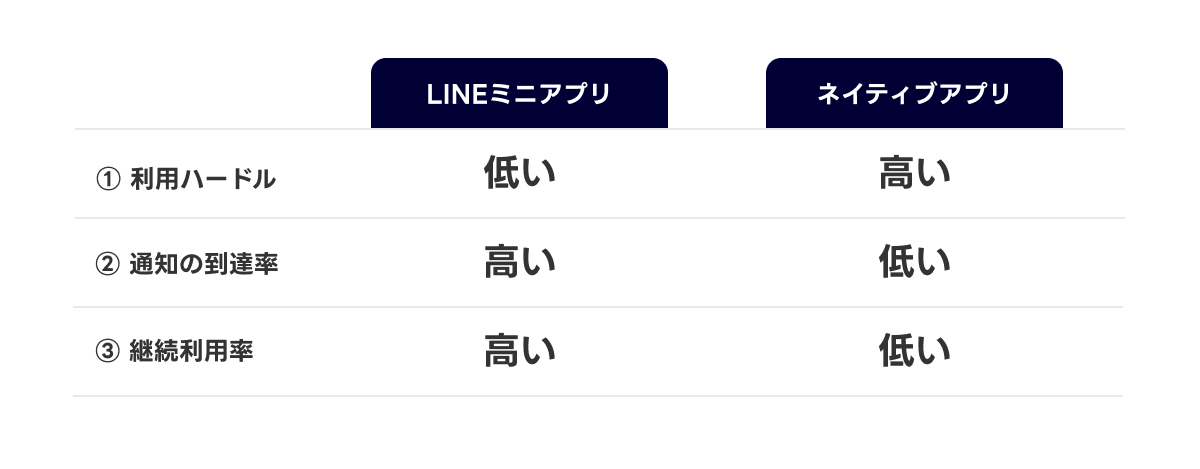Select the ネイティブアプリ header tab
The width and height of the screenshot is (1200, 469).
pos(914,93)
